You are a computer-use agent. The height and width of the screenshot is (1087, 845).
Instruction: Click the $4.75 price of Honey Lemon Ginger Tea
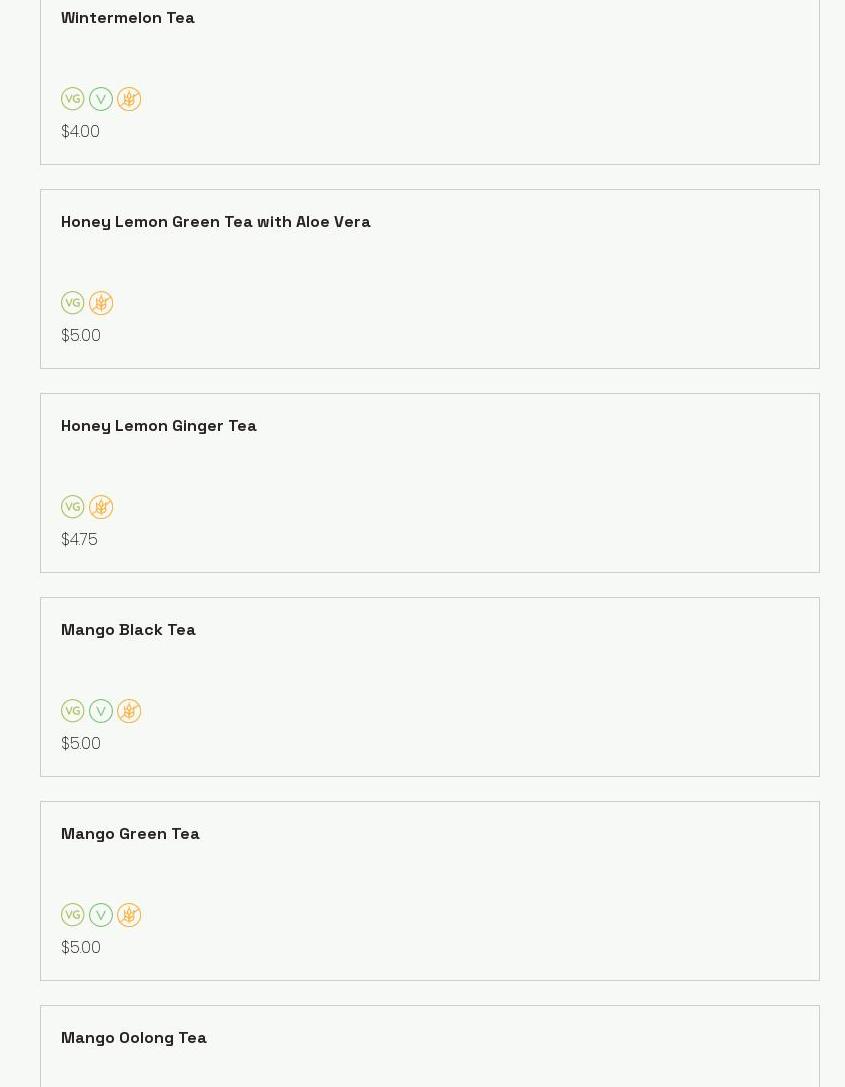pyautogui.click(x=79, y=539)
